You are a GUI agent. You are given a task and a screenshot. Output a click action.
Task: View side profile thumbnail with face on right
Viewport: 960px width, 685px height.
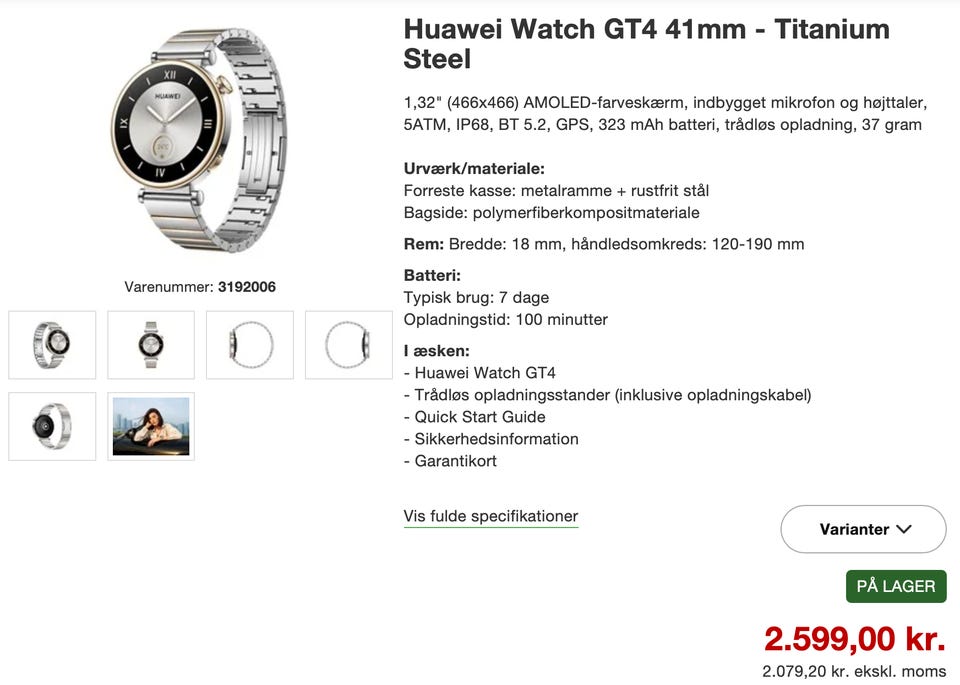click(349, 345)
